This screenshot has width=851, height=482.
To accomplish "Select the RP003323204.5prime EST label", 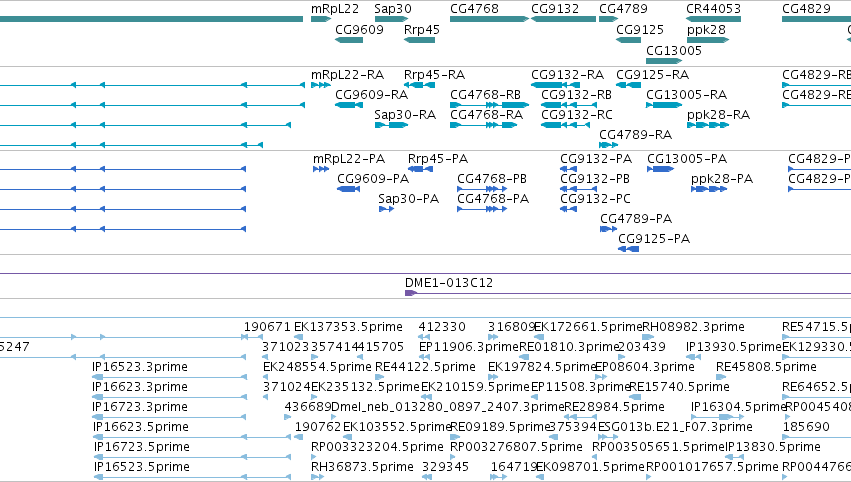I will 377,447.
